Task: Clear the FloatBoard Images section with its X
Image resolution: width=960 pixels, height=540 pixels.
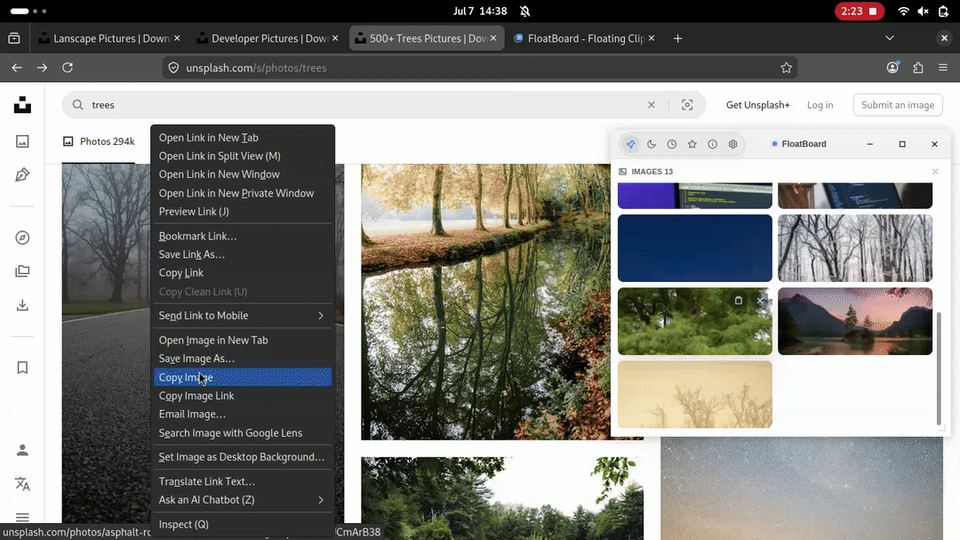Action: coord(935,171)
